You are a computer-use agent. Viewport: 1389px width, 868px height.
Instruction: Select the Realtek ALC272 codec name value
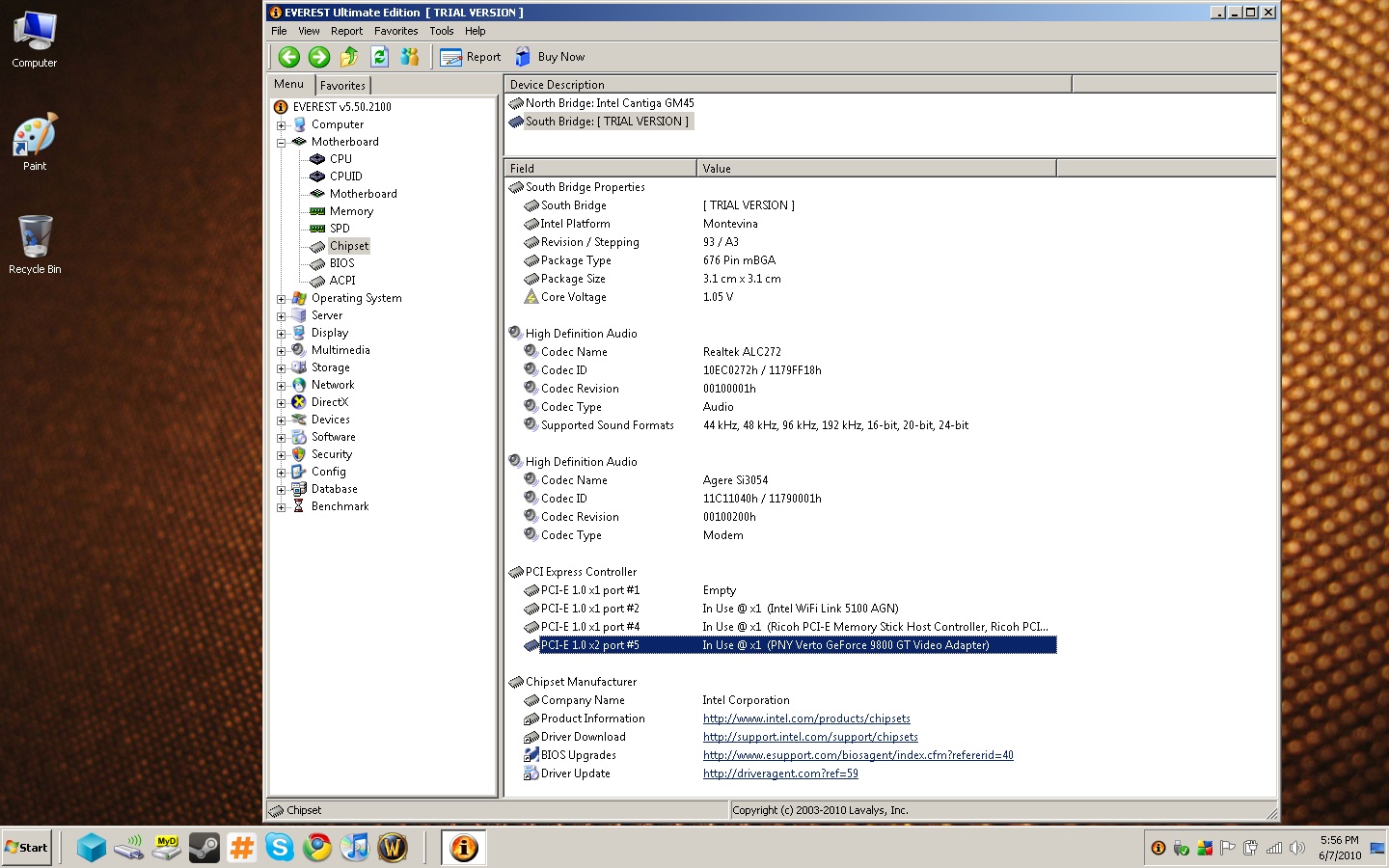click(x=742, y=352)
